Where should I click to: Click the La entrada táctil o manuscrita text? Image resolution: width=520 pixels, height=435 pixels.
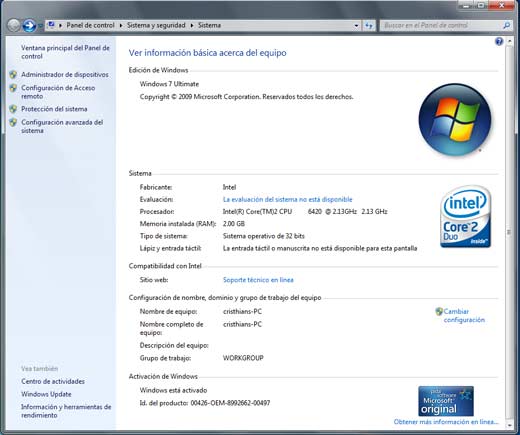(x=320, y=248)
